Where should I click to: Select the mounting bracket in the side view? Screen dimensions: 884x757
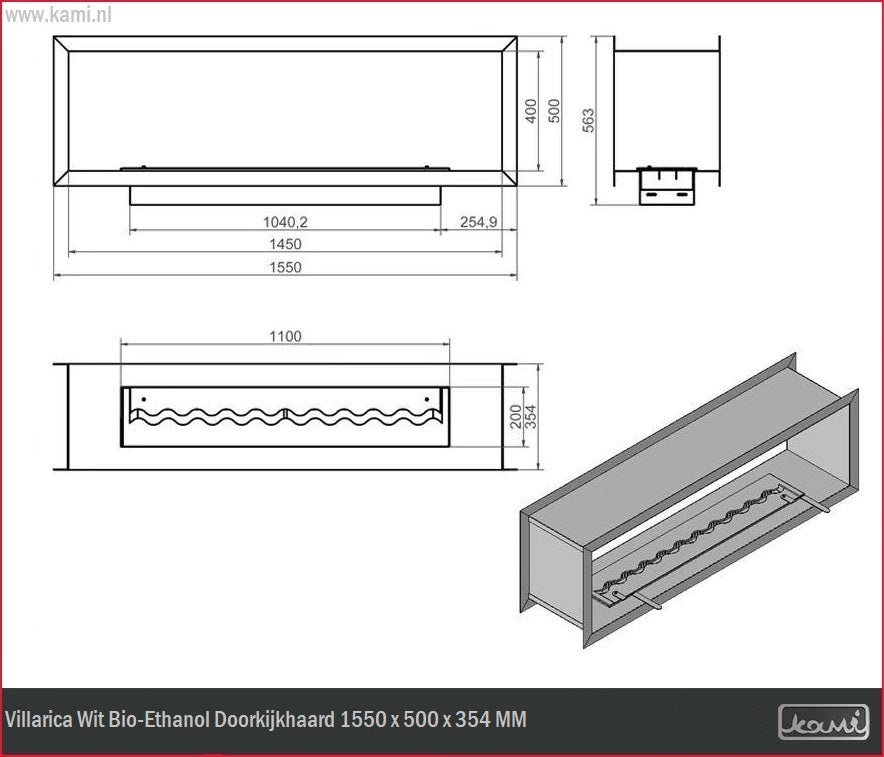[667, 185]
